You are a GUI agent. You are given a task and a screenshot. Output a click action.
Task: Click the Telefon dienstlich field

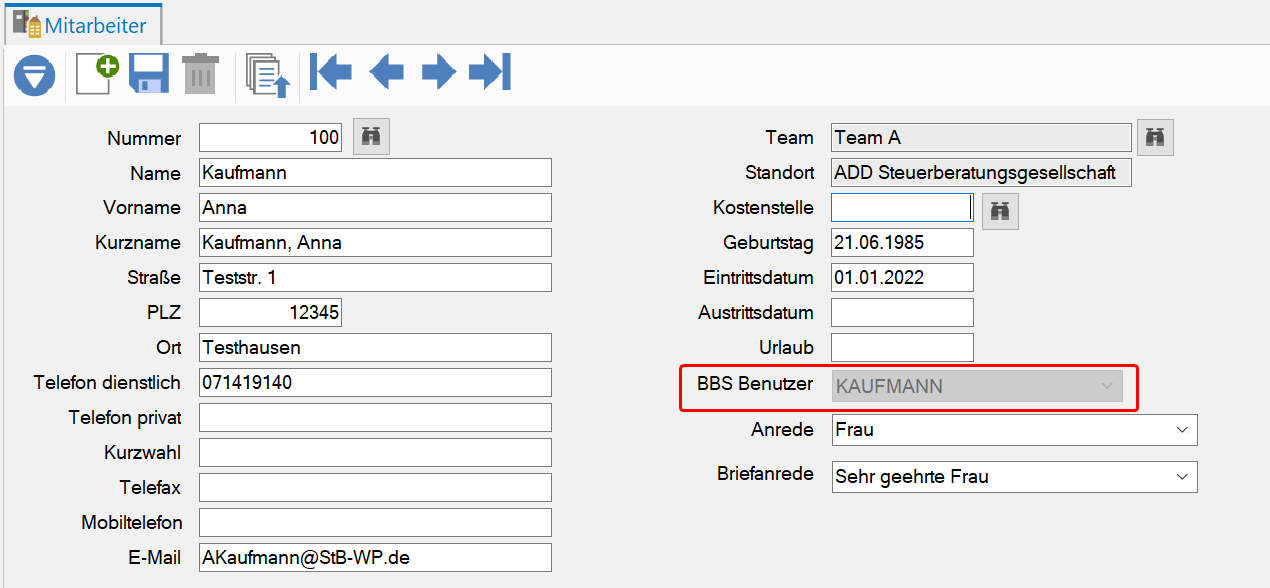375,383
